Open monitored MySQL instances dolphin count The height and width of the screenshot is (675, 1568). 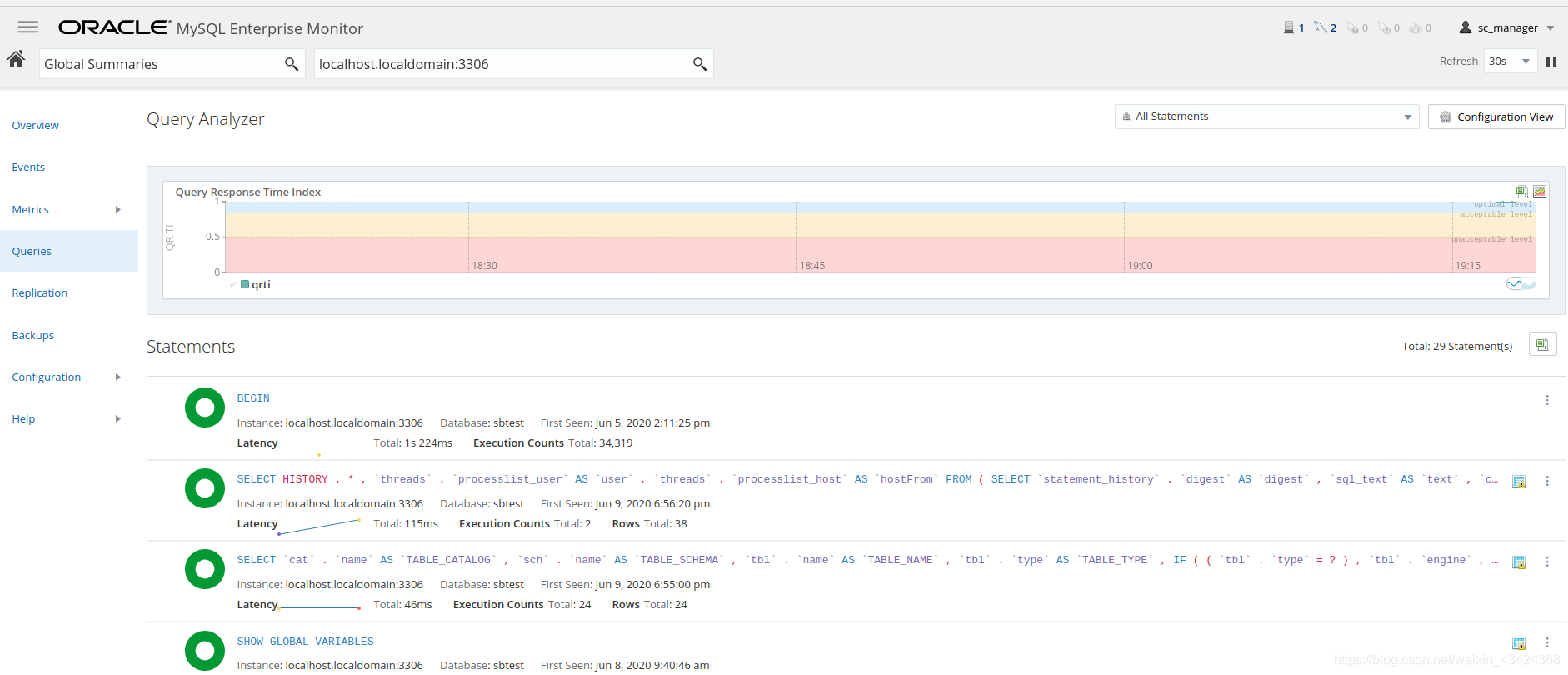(1325, 27)
